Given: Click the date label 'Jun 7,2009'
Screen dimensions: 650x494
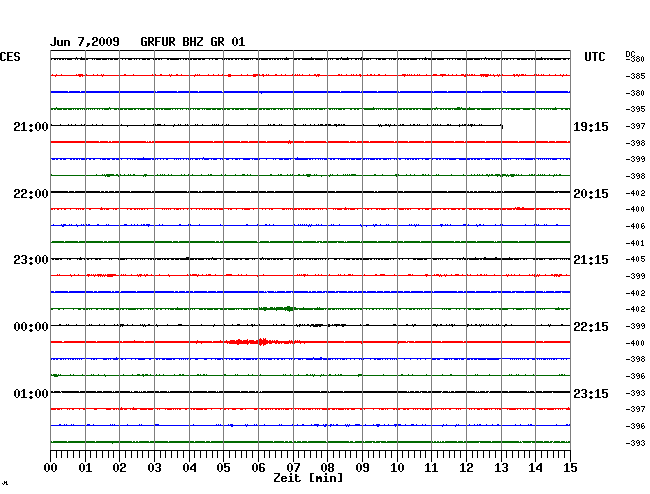Looking at the screenshot, I should coord(85,42).
